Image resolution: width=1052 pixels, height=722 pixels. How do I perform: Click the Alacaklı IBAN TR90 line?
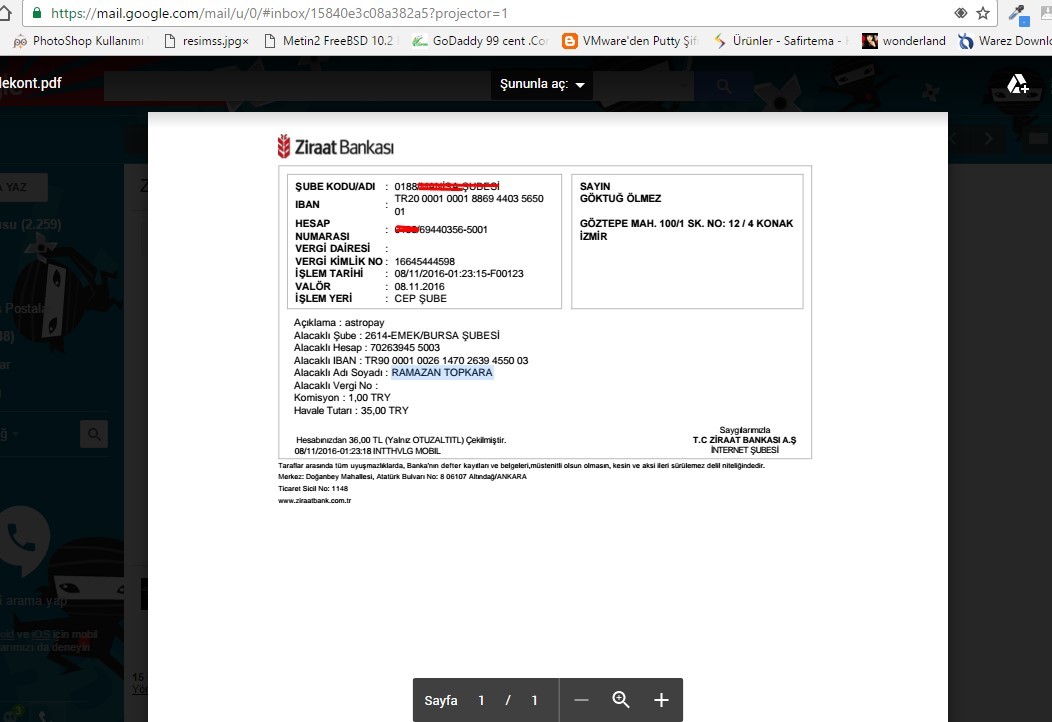411,360
